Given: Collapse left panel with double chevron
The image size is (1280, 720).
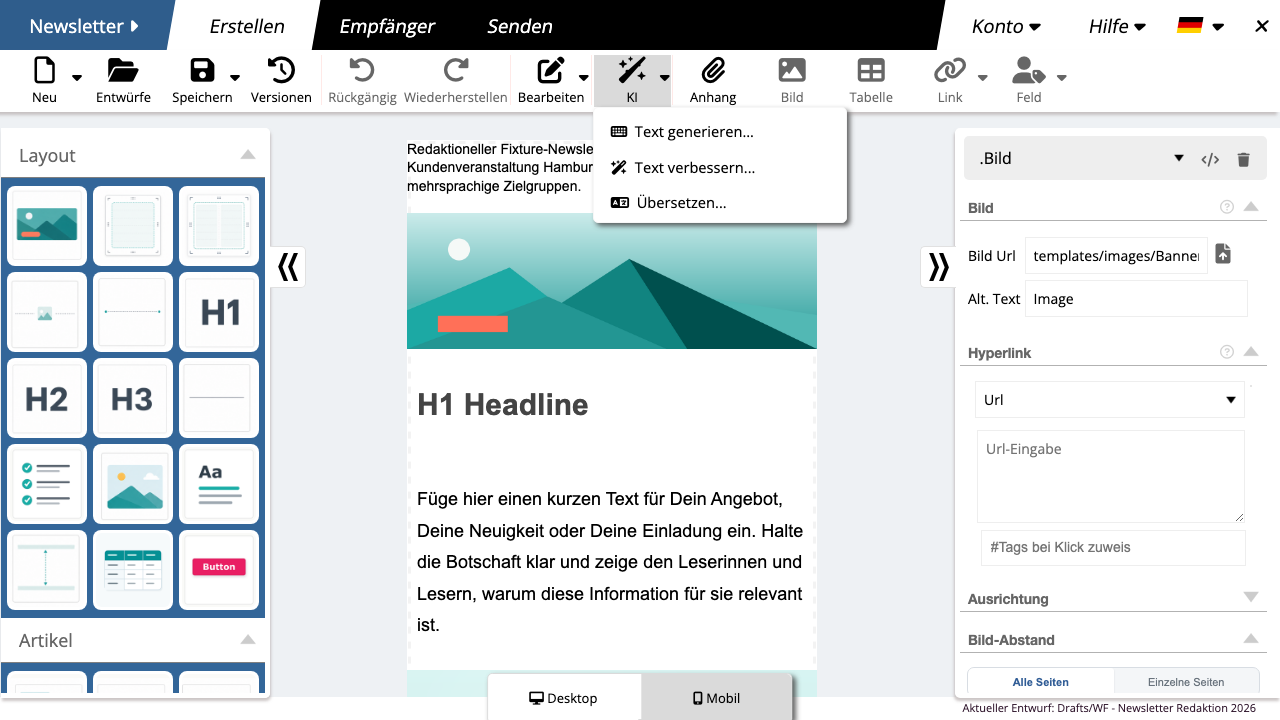Looking at the screenshot, I should point(288,267).
